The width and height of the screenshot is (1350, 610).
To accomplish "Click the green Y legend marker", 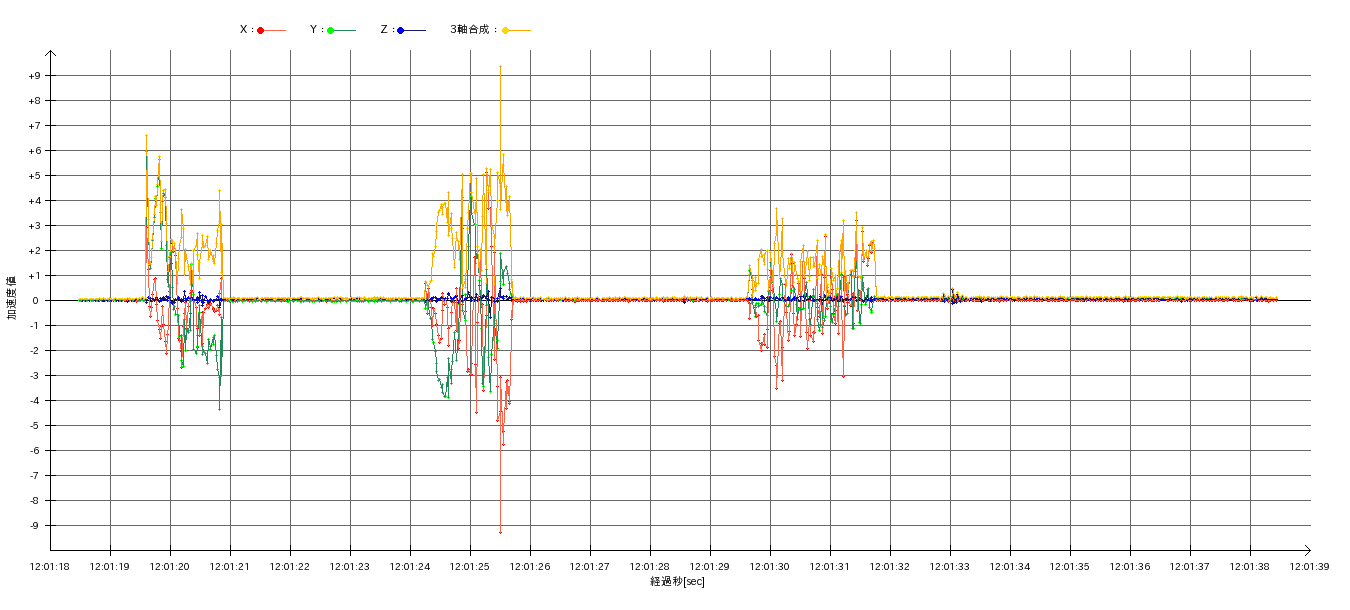I will point(331,30).
